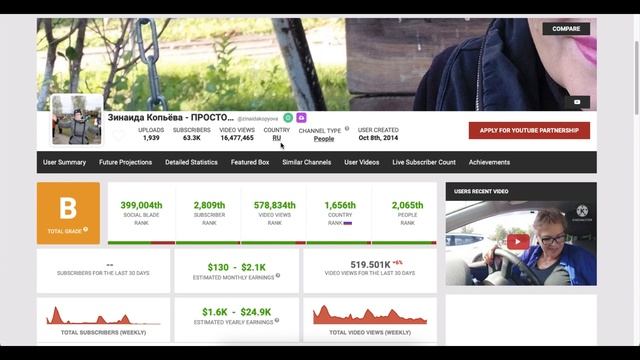Image resolution: width=640 pixels, height=360 pixels.
Task: Click the purple camera badge icon
Action: click(301, 118)
